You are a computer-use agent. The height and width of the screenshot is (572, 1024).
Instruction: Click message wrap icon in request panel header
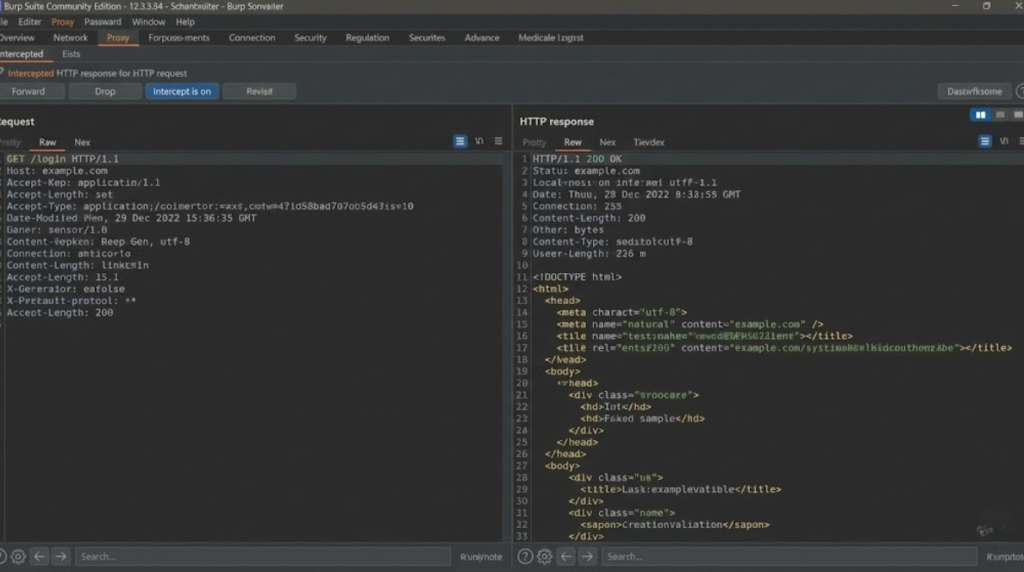460,142
